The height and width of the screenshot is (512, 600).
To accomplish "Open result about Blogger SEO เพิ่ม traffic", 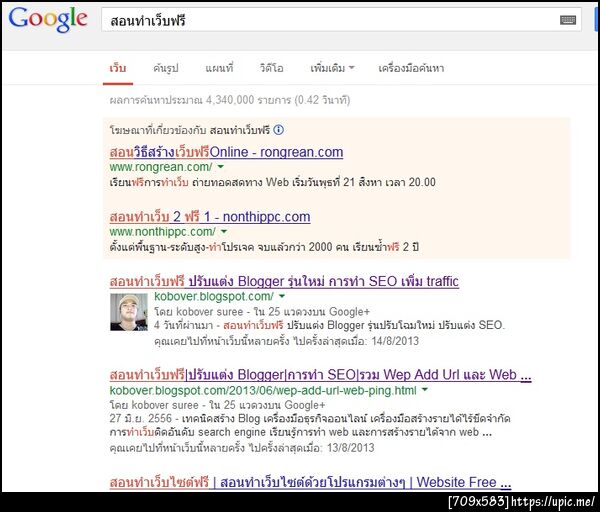I will (x=284, y=282).
